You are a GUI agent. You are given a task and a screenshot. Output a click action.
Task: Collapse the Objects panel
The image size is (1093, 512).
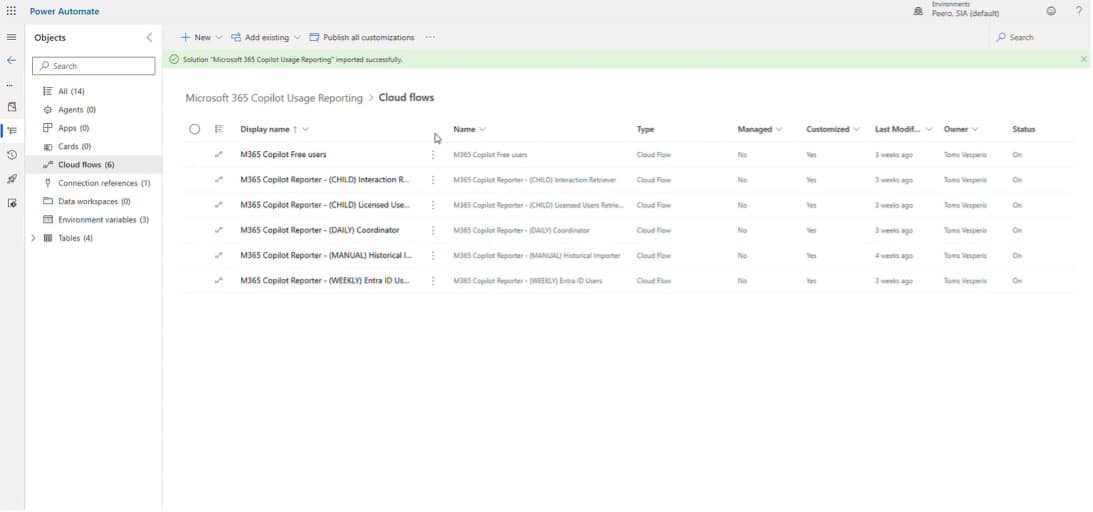(150, 37)
